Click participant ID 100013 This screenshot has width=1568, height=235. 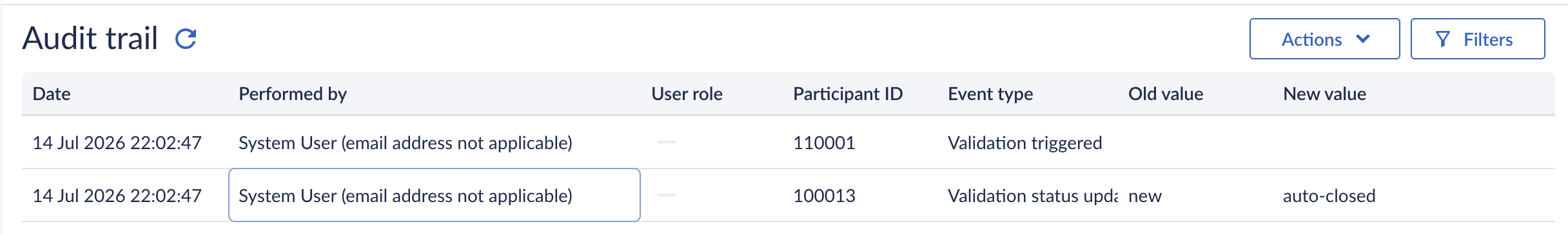pos(824,196)
